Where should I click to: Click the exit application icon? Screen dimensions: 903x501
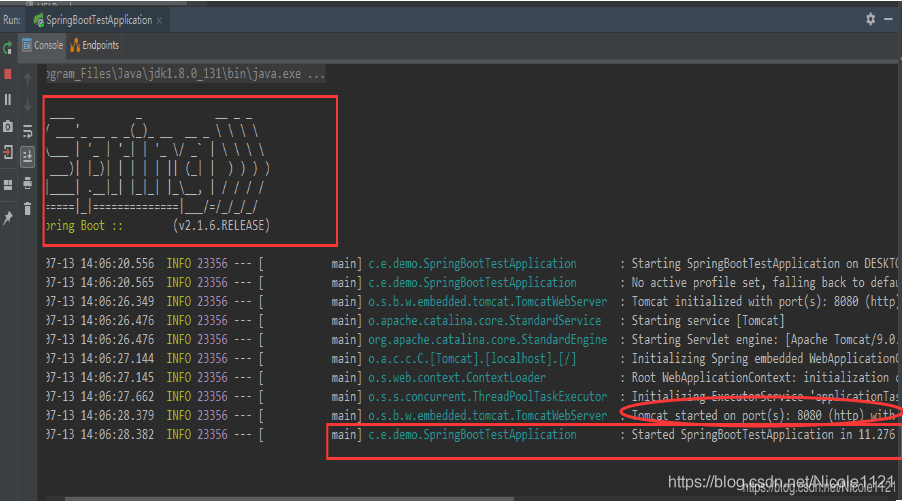point(7,152)
